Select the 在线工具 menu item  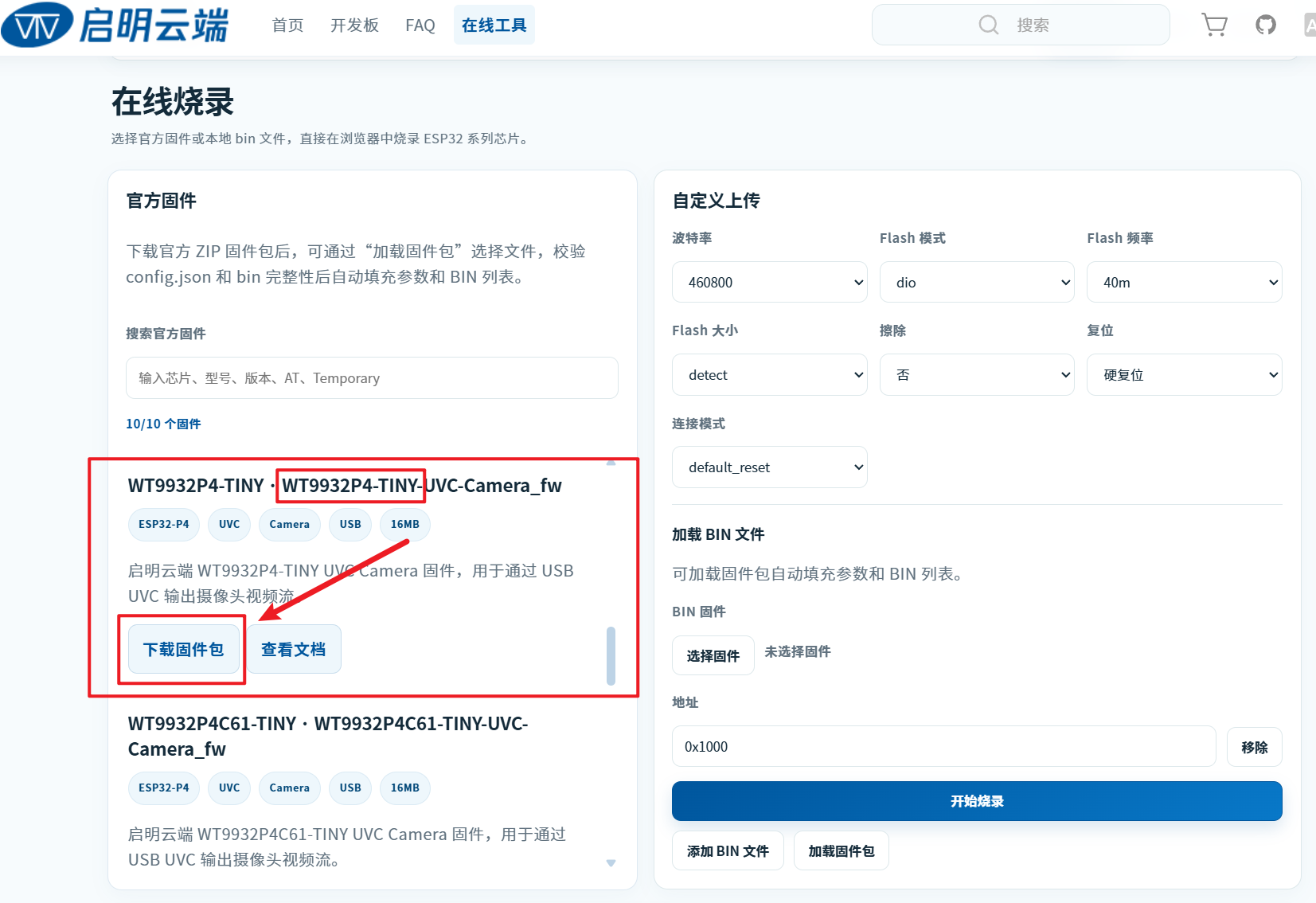494,25
